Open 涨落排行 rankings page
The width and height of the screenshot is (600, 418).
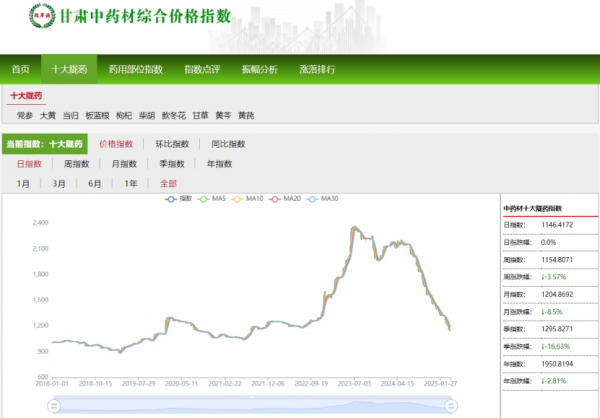[x=316, y=70]
